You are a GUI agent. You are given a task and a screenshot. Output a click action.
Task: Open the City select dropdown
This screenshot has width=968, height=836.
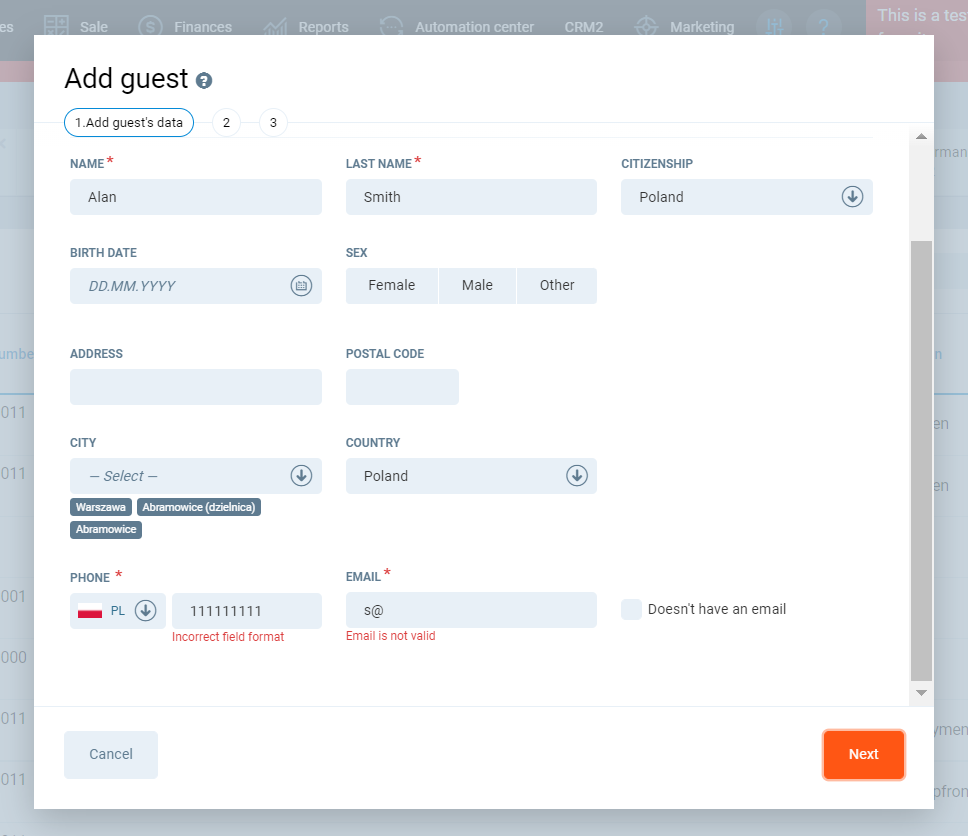(301, 476)
